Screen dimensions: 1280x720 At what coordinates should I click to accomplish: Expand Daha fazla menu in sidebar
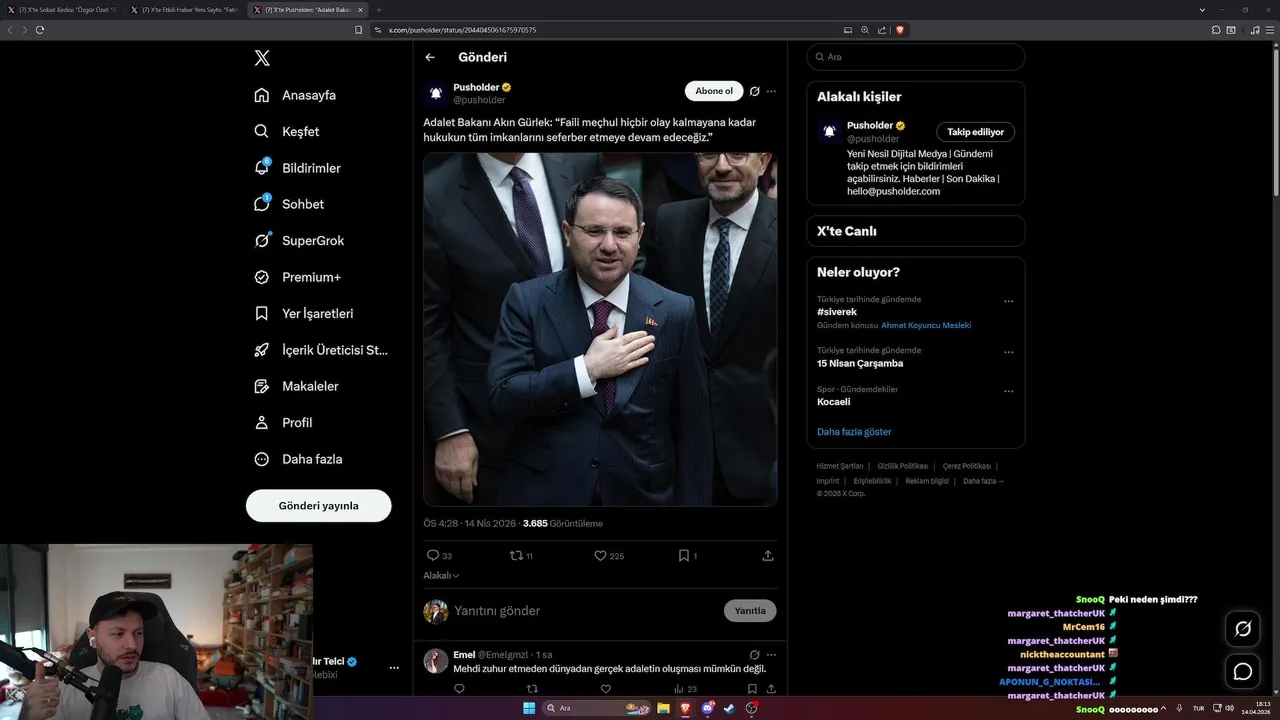tap(298, 459)
